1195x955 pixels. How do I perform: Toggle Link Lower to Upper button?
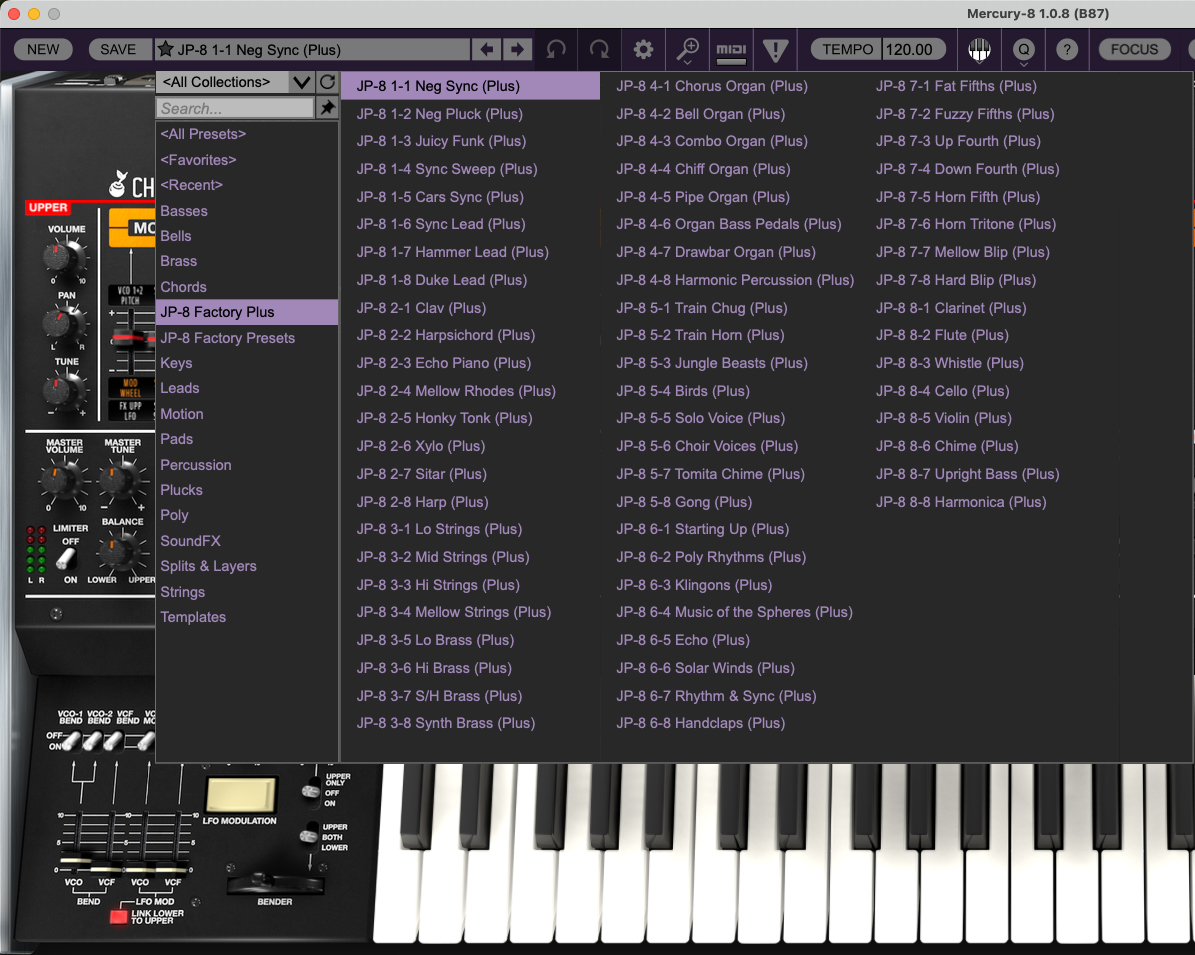119,915
